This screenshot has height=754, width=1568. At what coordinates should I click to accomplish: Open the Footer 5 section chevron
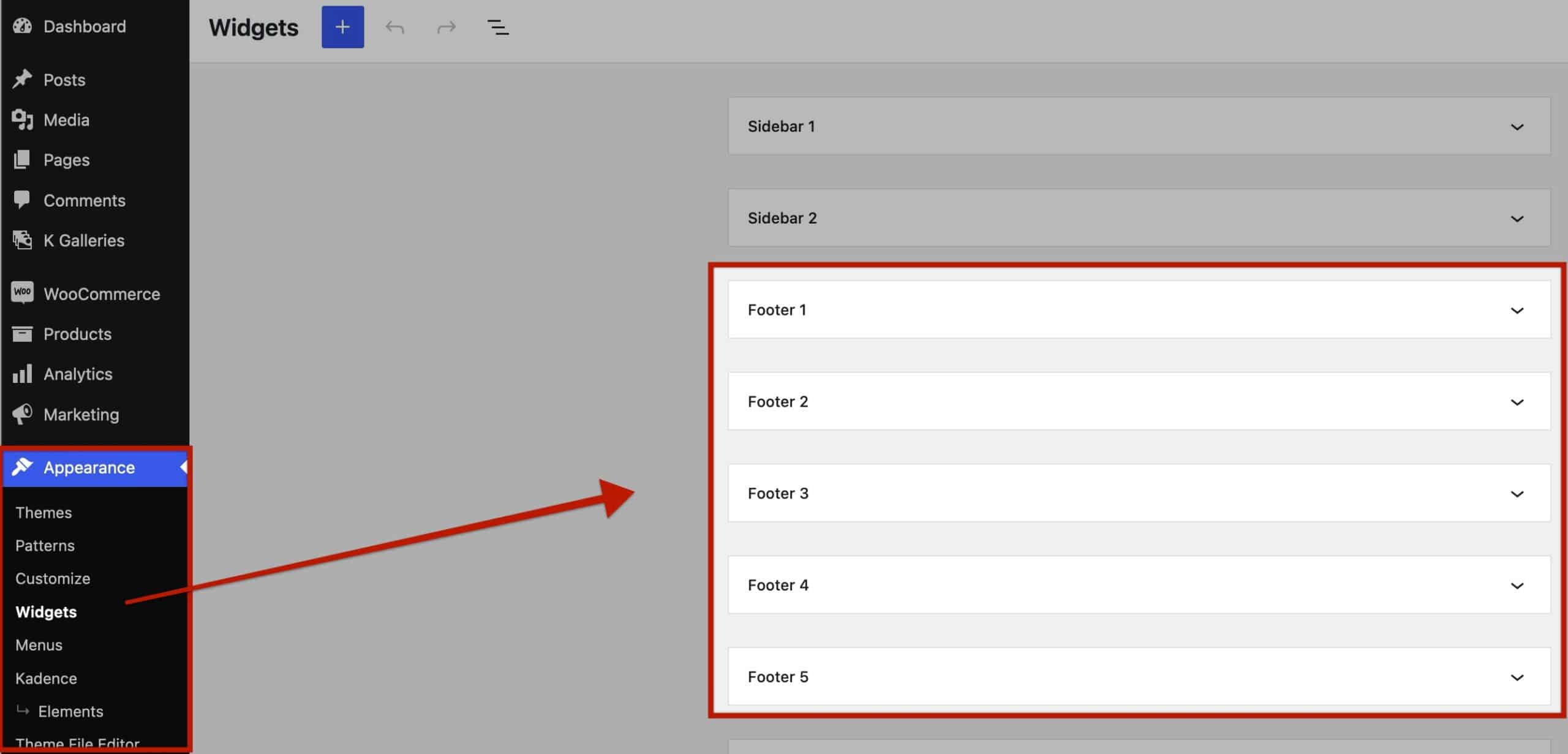coord(1517,677)
